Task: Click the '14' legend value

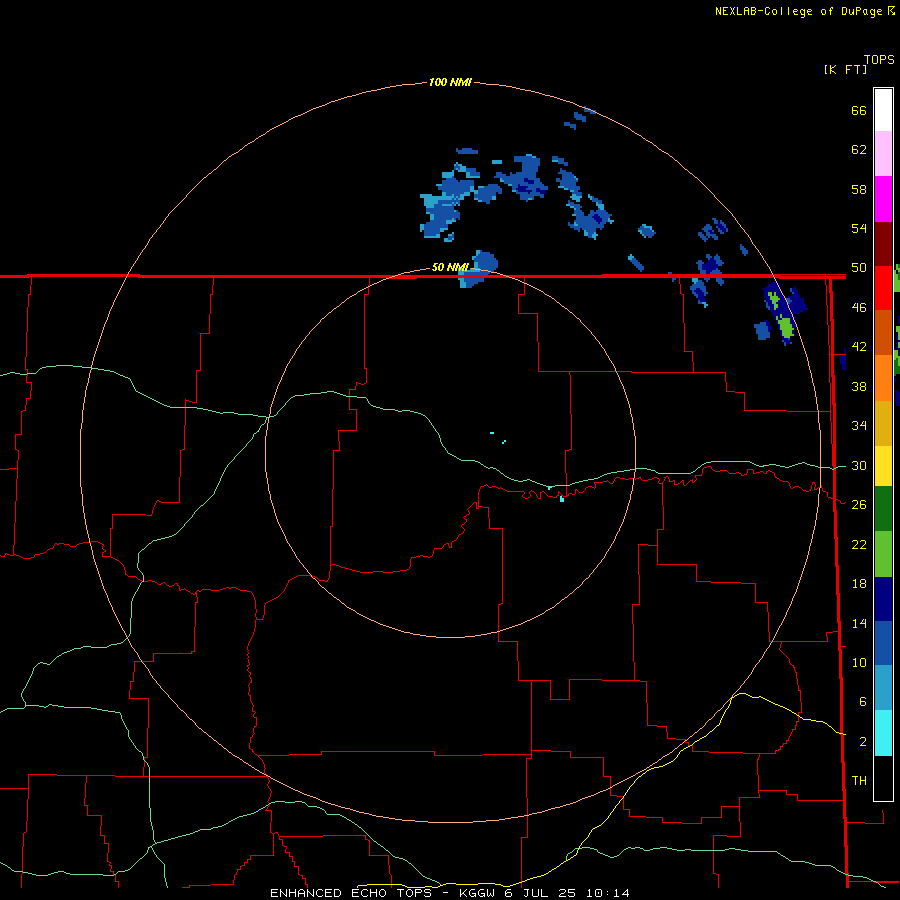Action: (x=859, y=623)
